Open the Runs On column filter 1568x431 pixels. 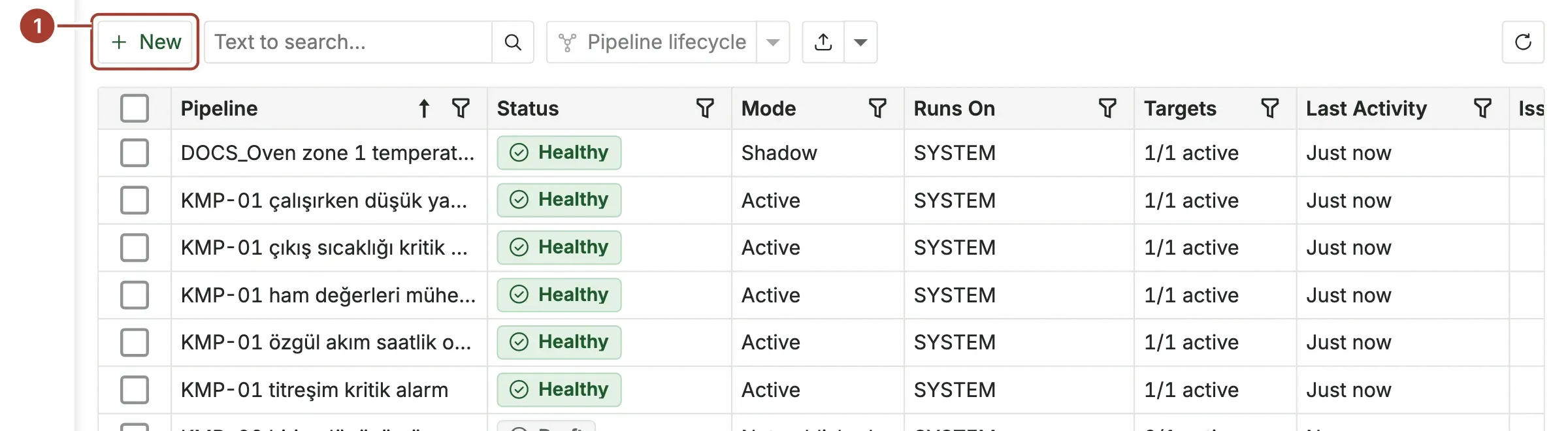tap(1107, 108)
